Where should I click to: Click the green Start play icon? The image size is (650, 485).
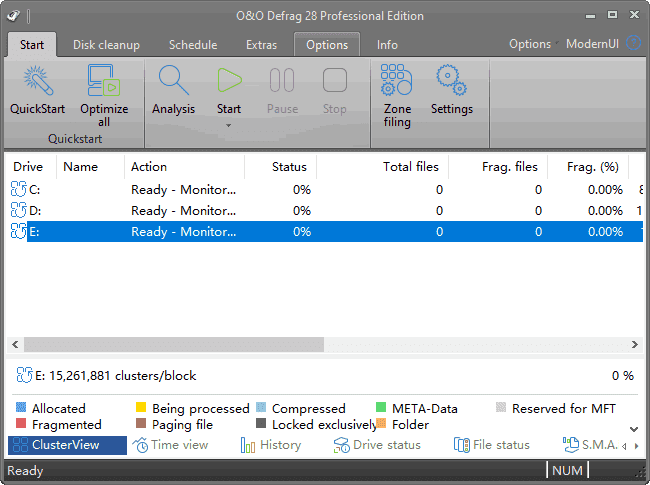tap(229, 81)
